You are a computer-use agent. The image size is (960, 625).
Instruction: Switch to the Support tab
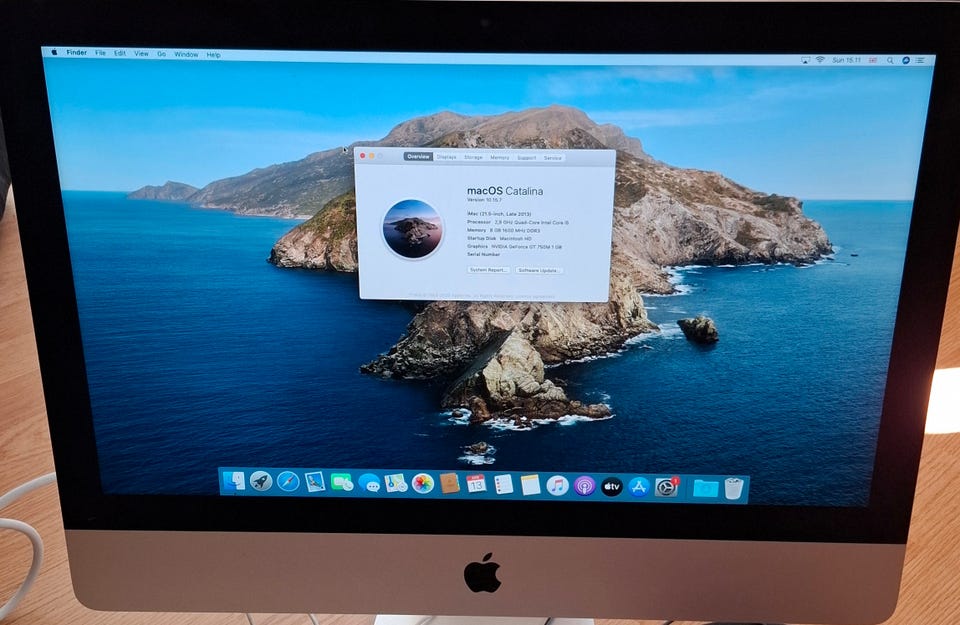point(527,158)
